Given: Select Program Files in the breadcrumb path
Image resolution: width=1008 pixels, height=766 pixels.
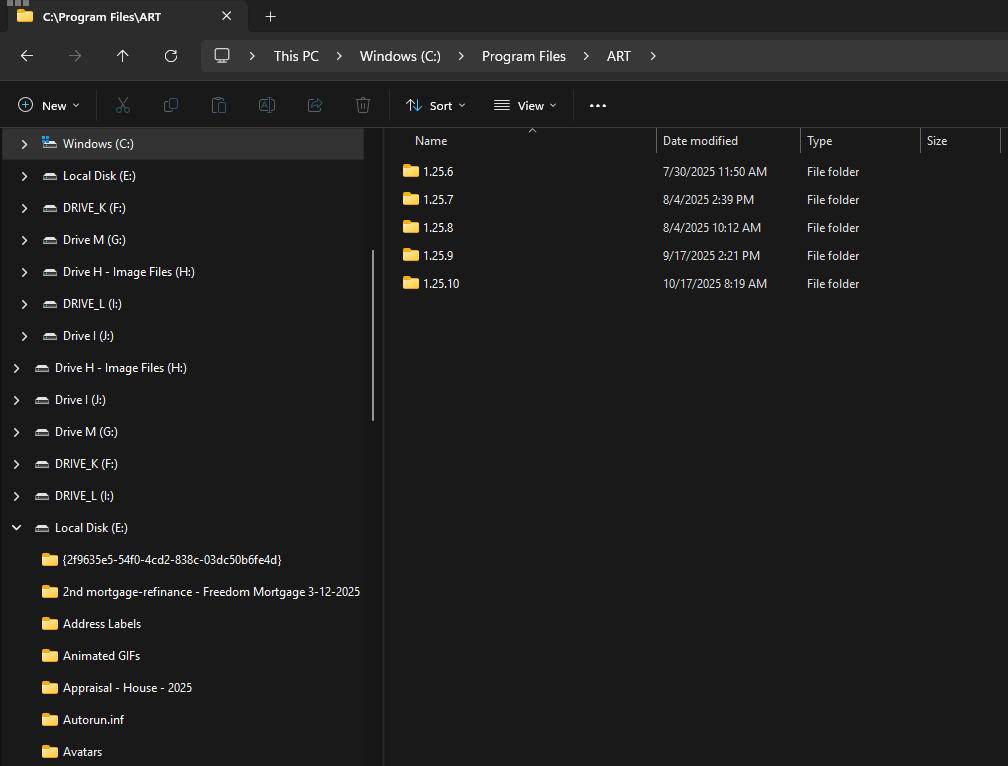Looking at the screenshot, I should coord(523,56).
